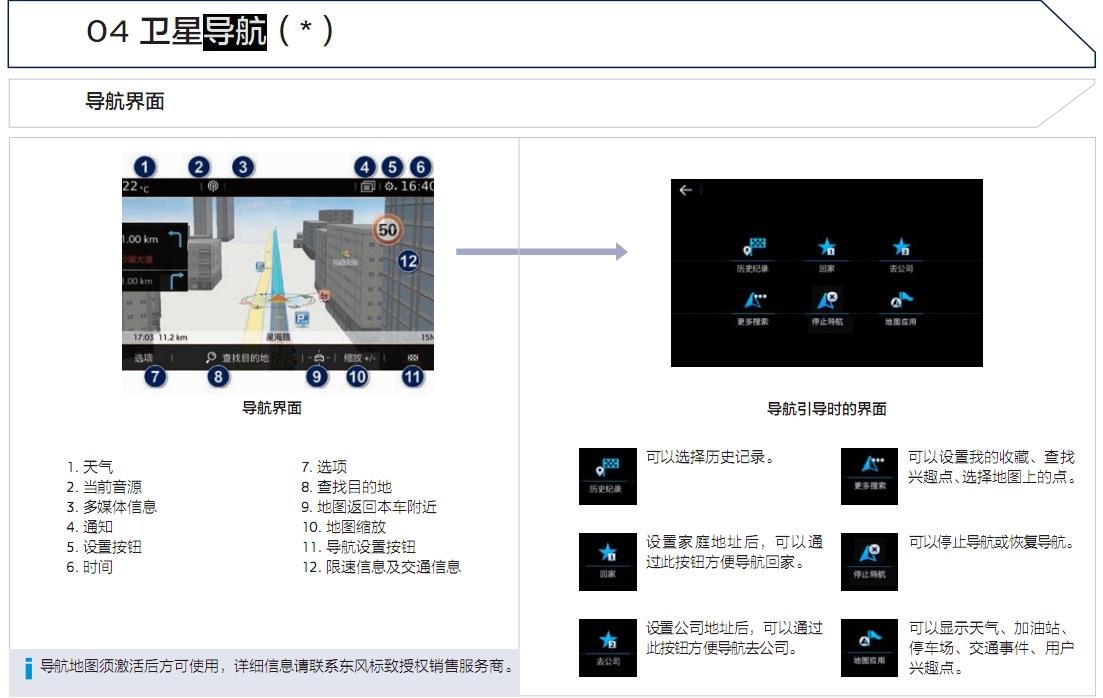The width and height of the screenshot is (1103, 698).
Task: Tap the 16:40 clock display
Action: (x=418, y=187)
